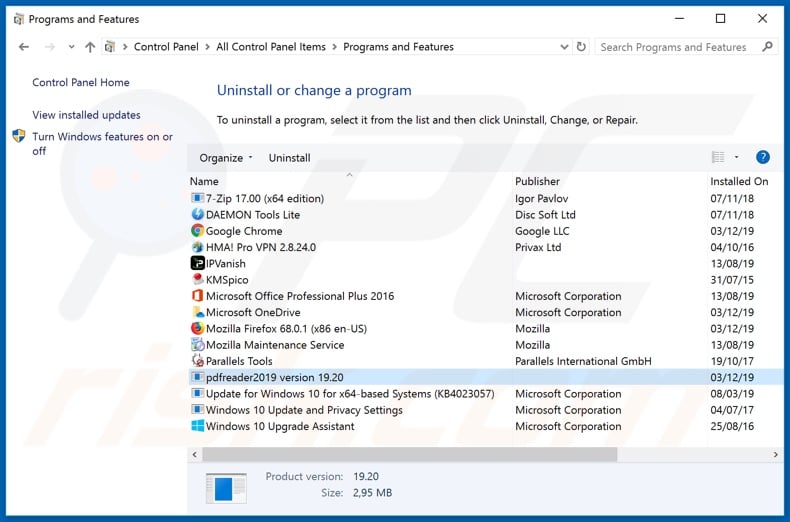The width and height of the screenshot is (790, 522).
Task: Go up one level with up arrow
Action: [90, 47]
